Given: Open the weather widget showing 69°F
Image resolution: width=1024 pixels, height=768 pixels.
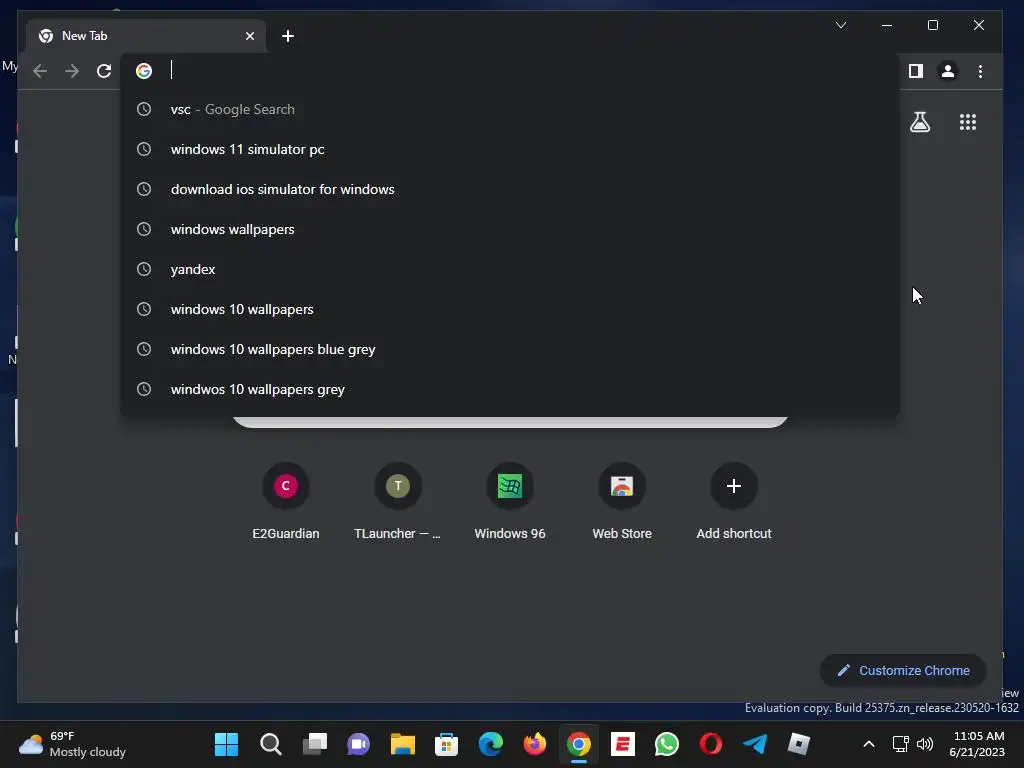Looking at the screenshot, I should click(x=72, y=744).
